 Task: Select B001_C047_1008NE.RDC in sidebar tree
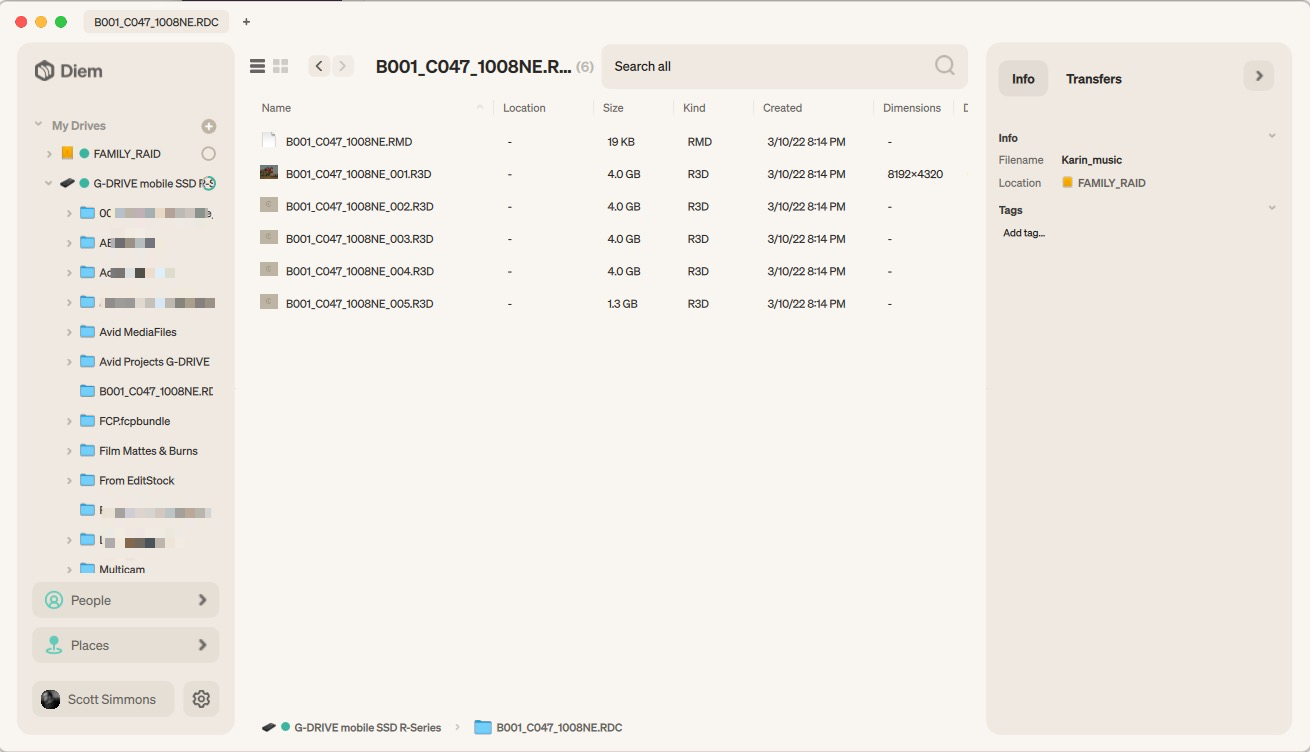click(x=156, y=392)
